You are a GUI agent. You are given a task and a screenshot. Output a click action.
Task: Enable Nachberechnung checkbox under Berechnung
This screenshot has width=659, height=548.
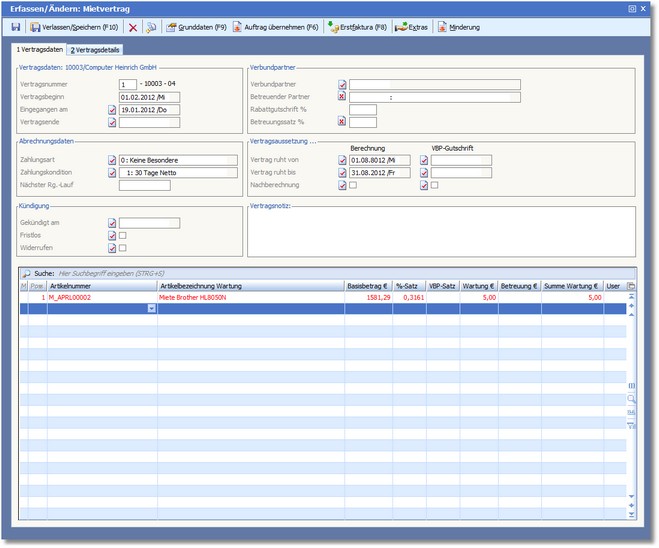pos(353,185)
